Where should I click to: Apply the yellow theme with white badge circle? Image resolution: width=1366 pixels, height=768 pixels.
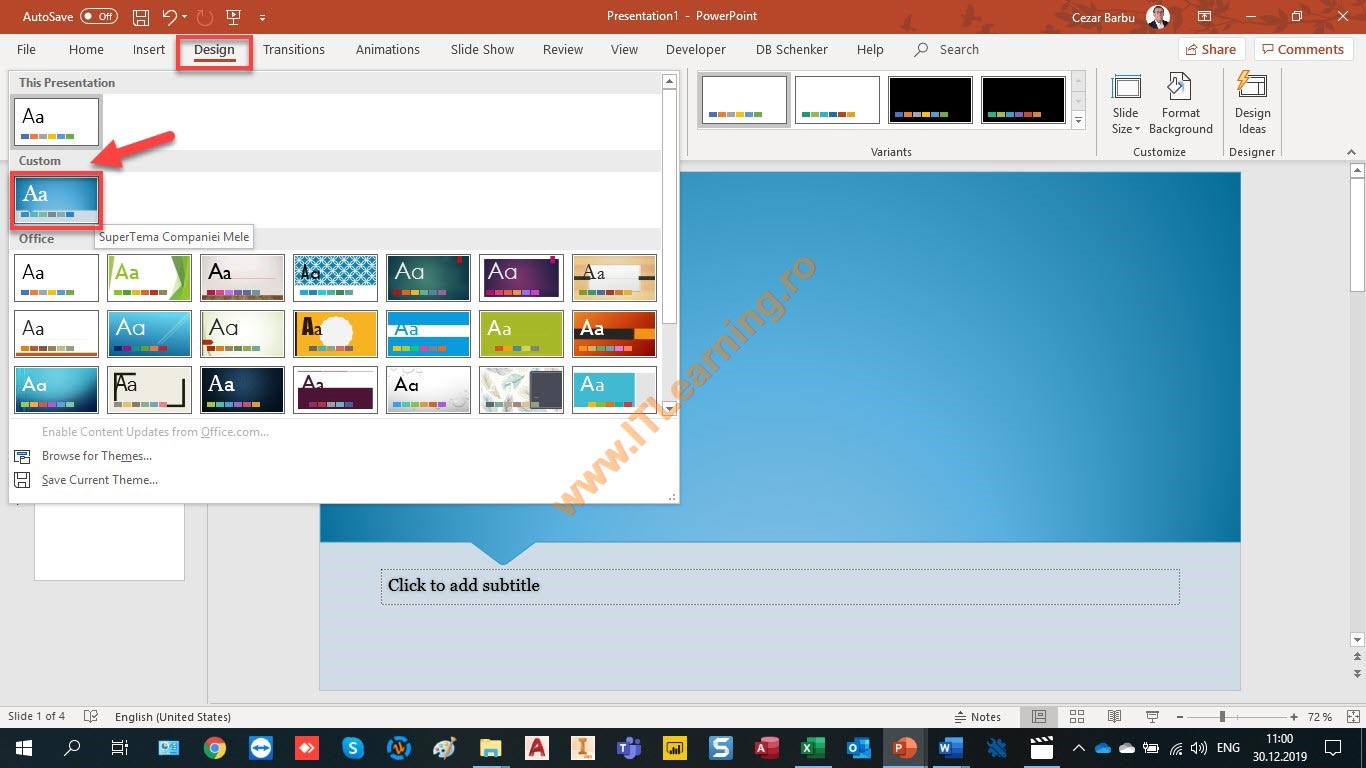335,333
